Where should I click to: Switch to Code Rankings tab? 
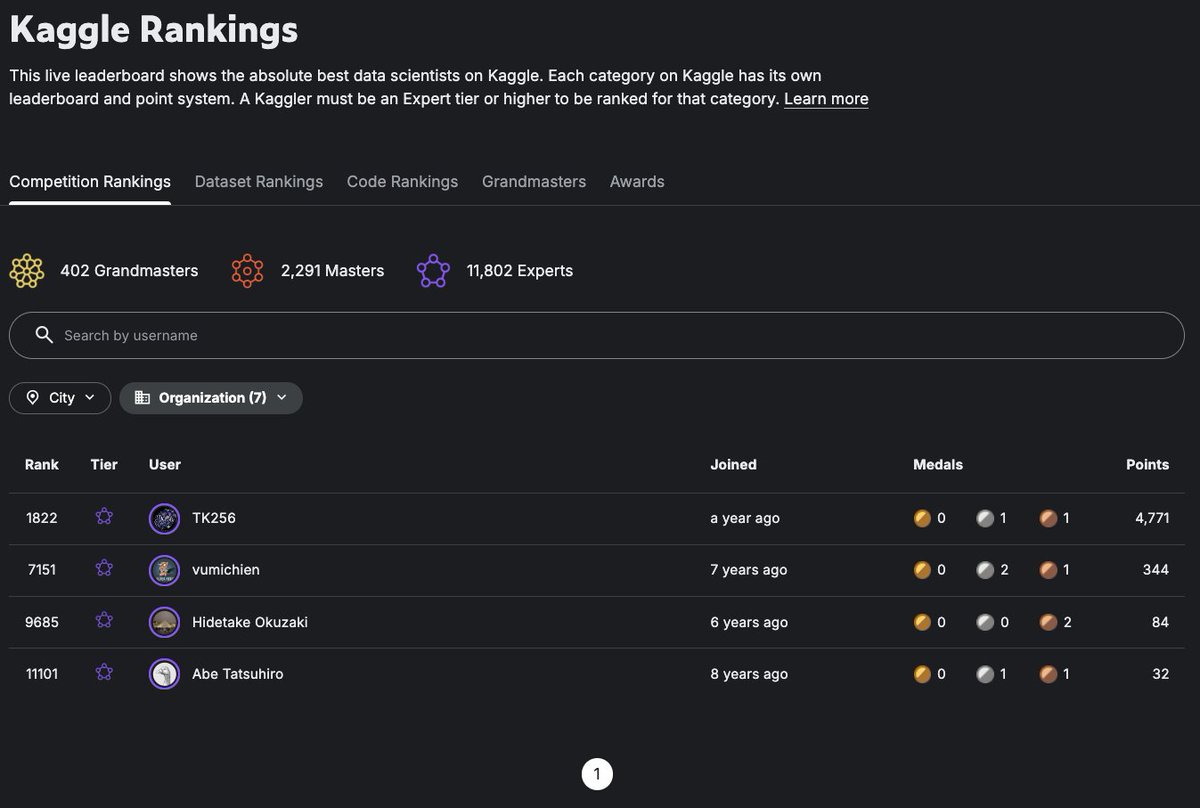click(402, 181)
